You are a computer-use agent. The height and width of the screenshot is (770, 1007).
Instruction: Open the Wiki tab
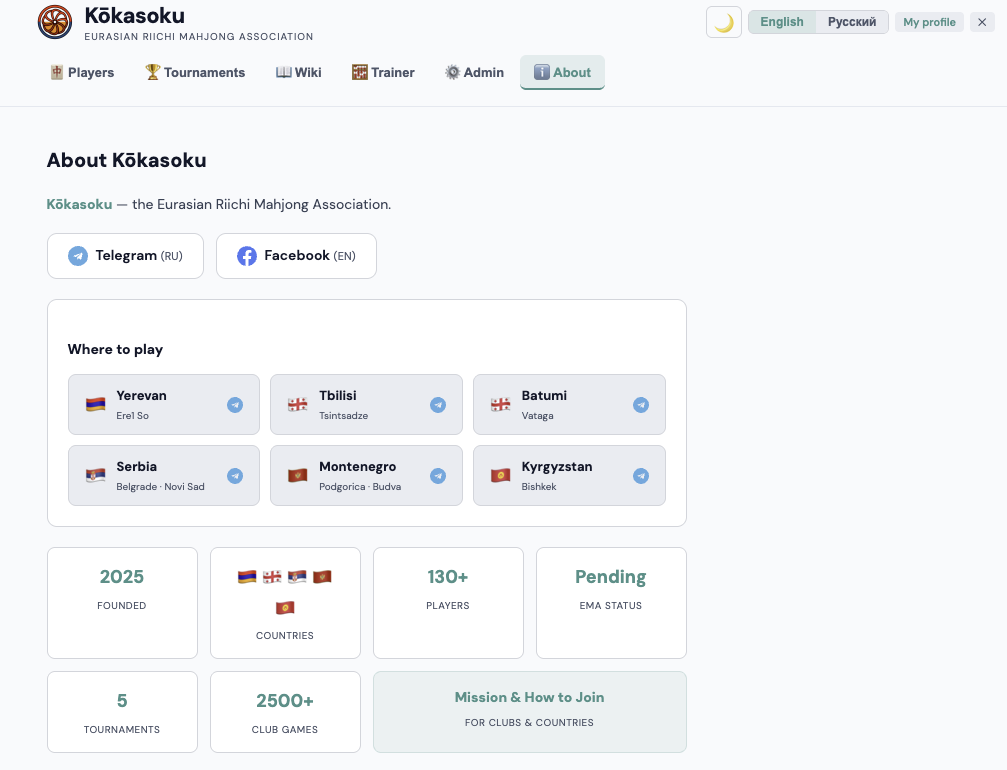click(298, 72)
